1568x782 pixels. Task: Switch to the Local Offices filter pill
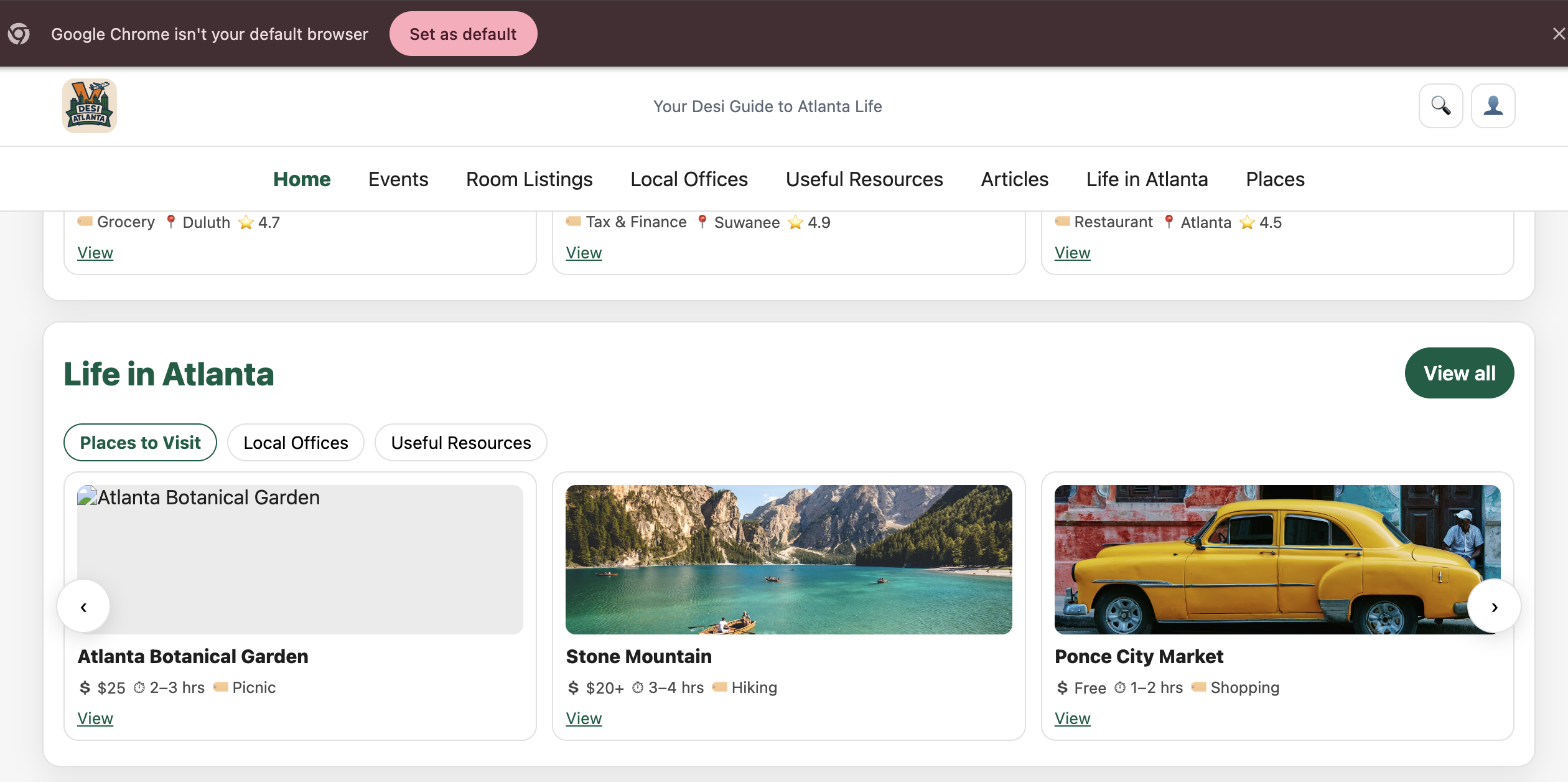296,443
